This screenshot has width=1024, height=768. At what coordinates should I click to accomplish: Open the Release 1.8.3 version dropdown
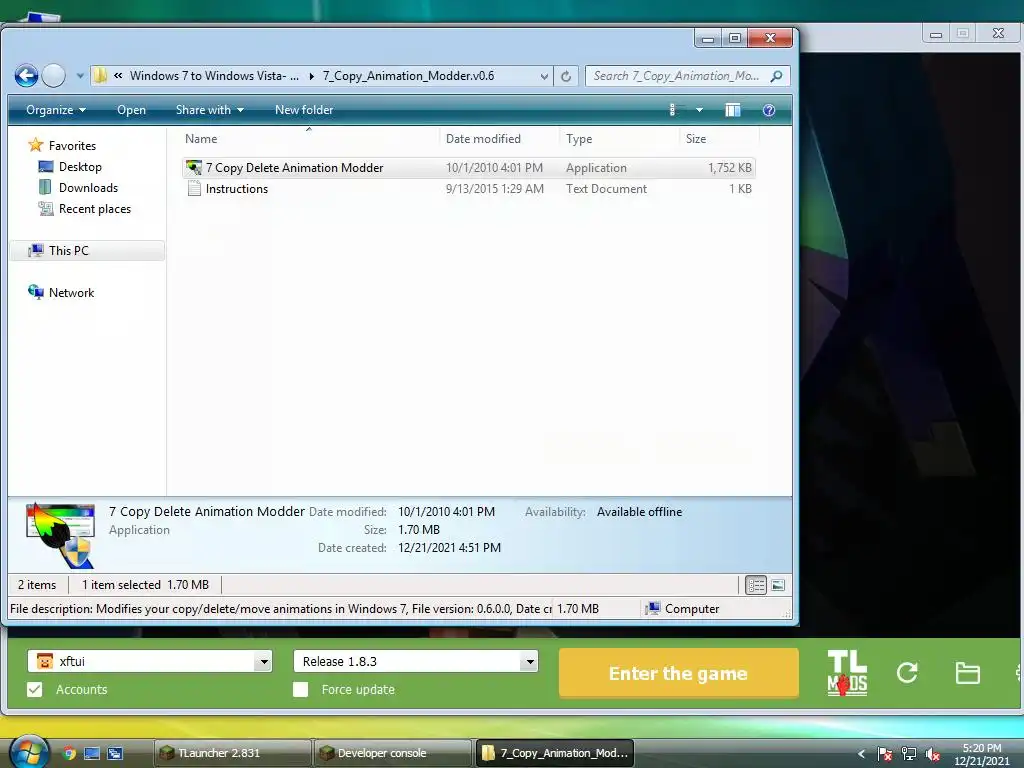click(x=529, y=662)
